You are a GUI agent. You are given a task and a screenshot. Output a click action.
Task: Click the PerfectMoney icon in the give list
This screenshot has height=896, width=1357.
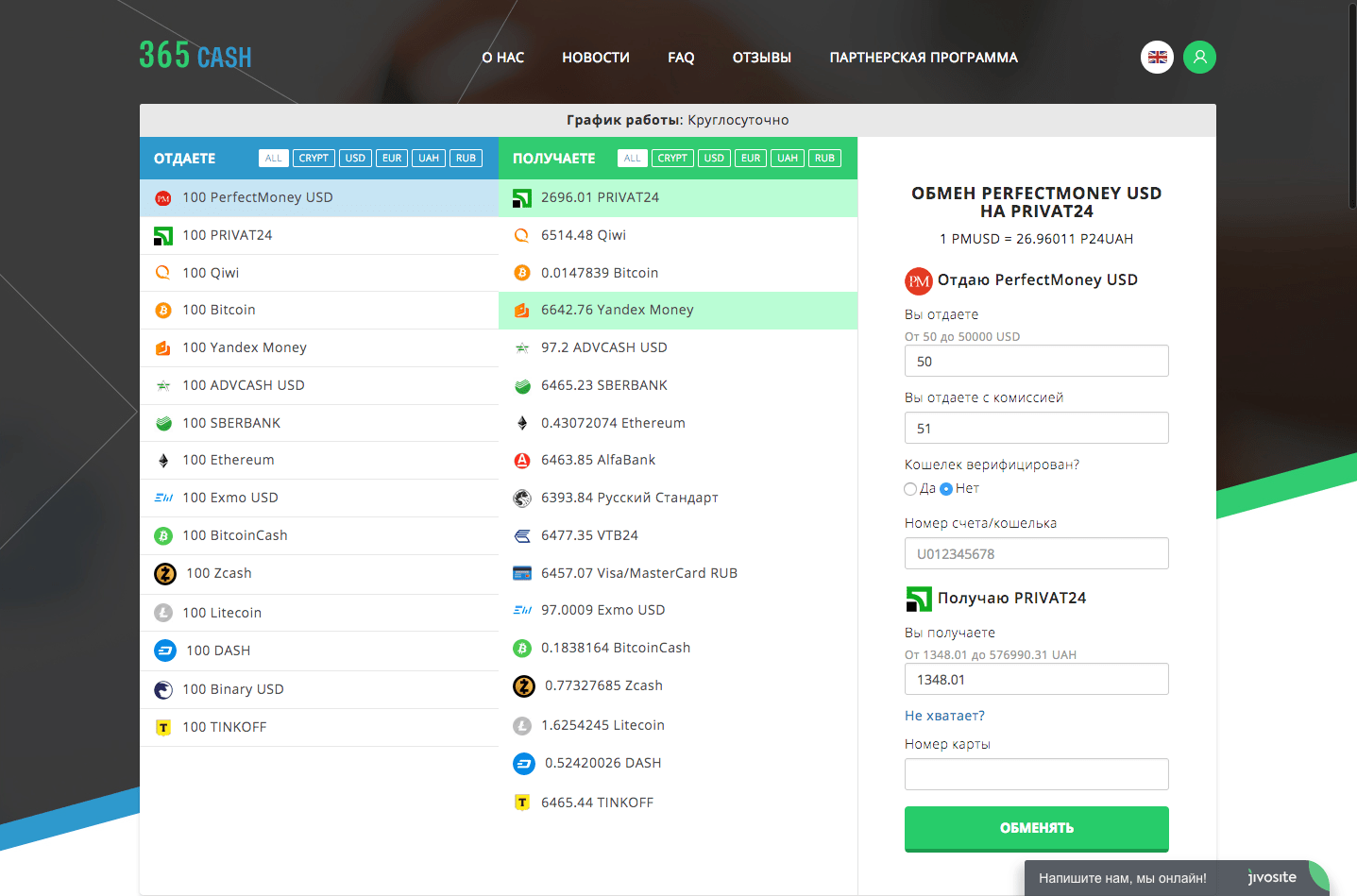(x=163, y=198)
